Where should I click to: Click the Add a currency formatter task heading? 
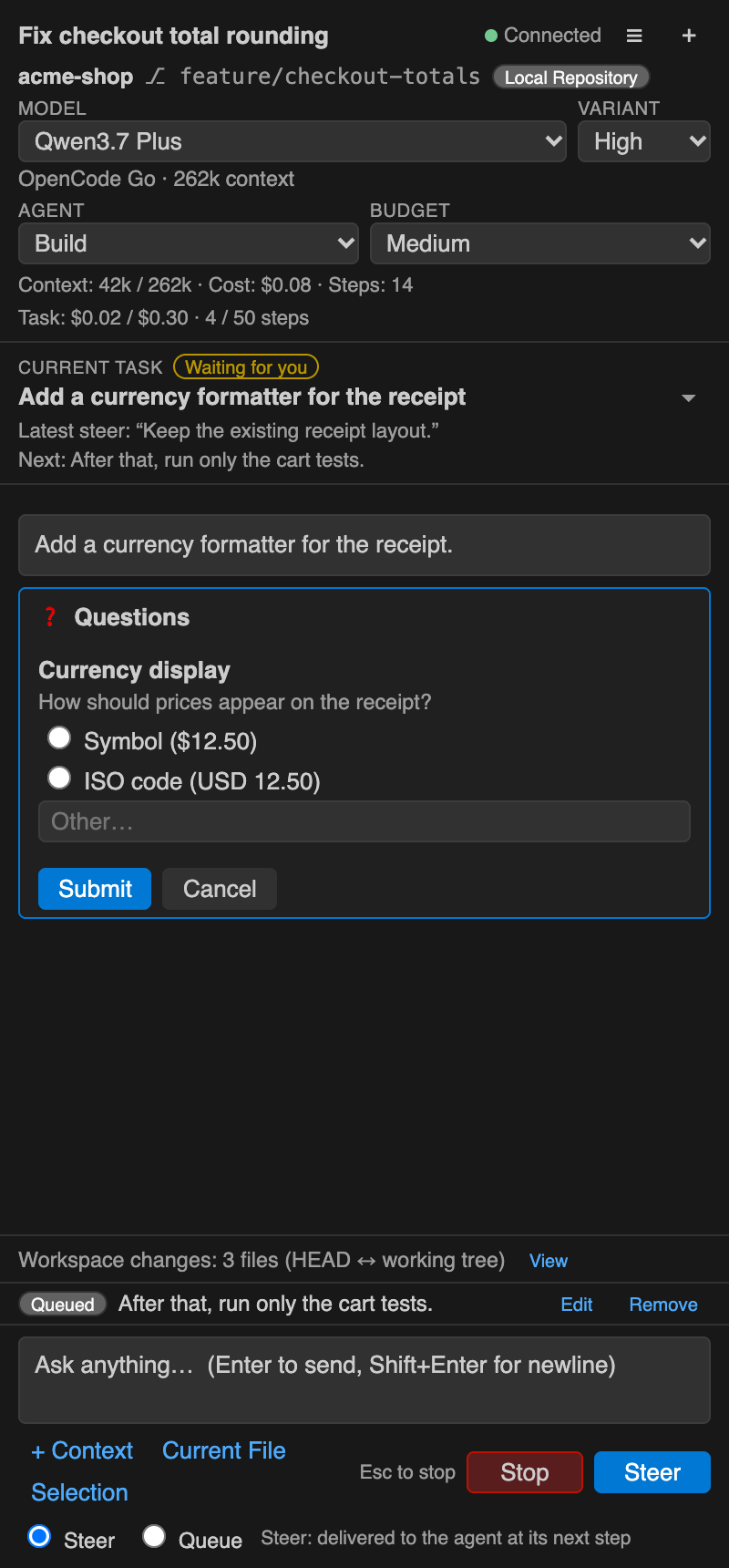pyautogui.click(x=242, y=397)
